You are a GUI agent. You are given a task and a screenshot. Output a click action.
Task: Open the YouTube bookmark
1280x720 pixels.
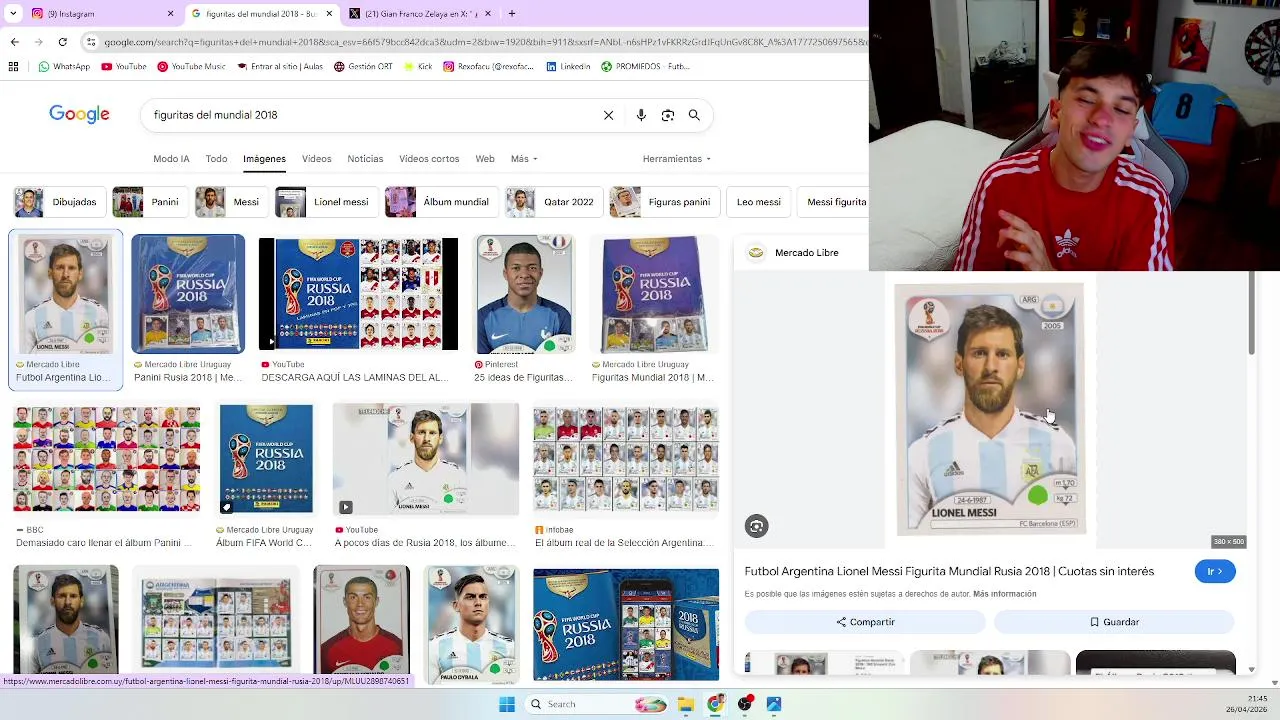(123, 67)
